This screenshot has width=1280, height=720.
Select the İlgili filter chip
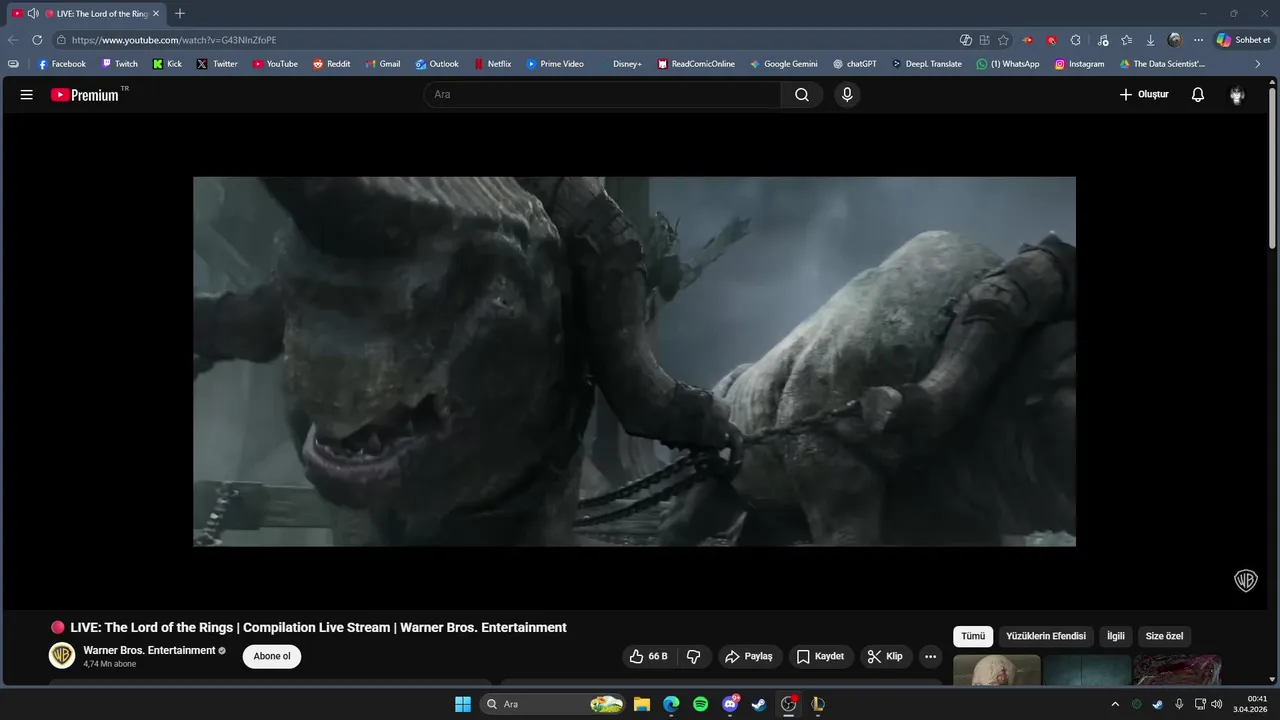(x=1116, y=637)
